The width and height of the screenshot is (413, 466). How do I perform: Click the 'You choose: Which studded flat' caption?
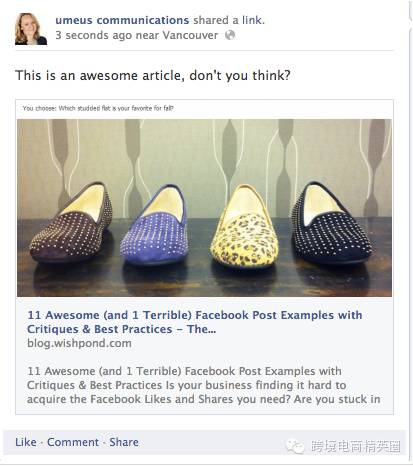[x=98, y=108]
